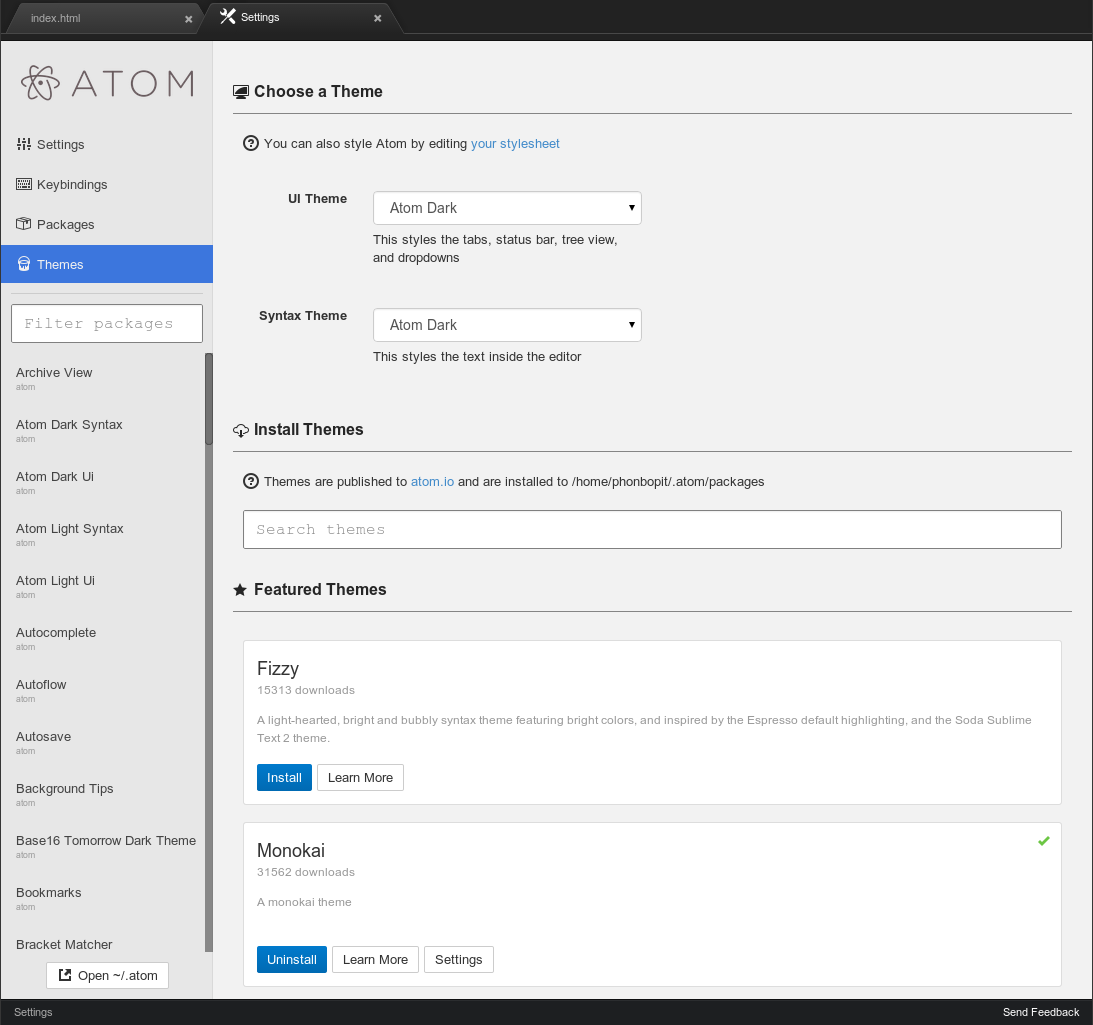
Task: Close the Settings tab
Action: tap(377, 18)
